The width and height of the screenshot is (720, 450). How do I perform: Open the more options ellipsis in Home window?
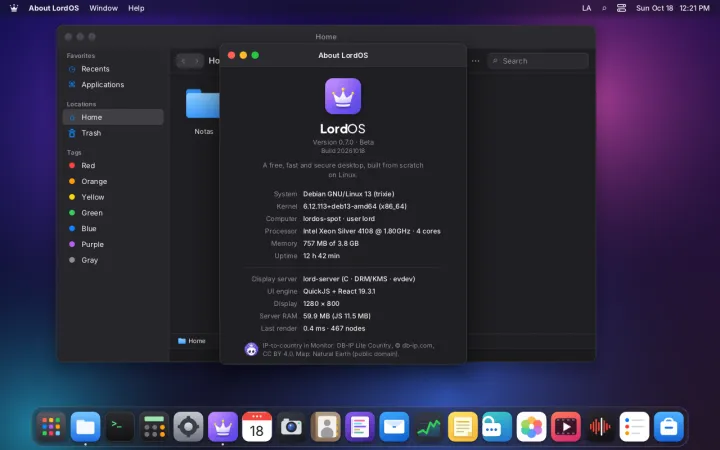[475, 61]
